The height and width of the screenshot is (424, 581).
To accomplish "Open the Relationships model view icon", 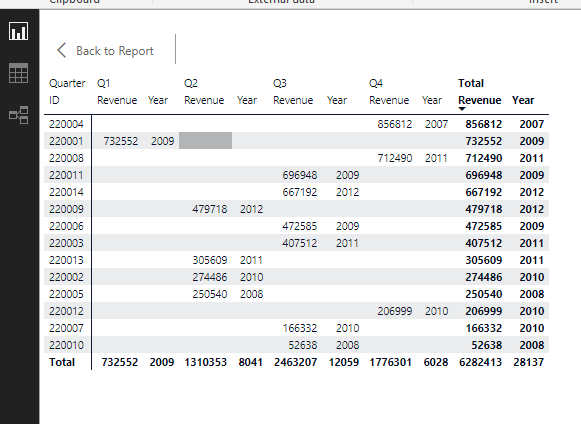I will 18,115.
